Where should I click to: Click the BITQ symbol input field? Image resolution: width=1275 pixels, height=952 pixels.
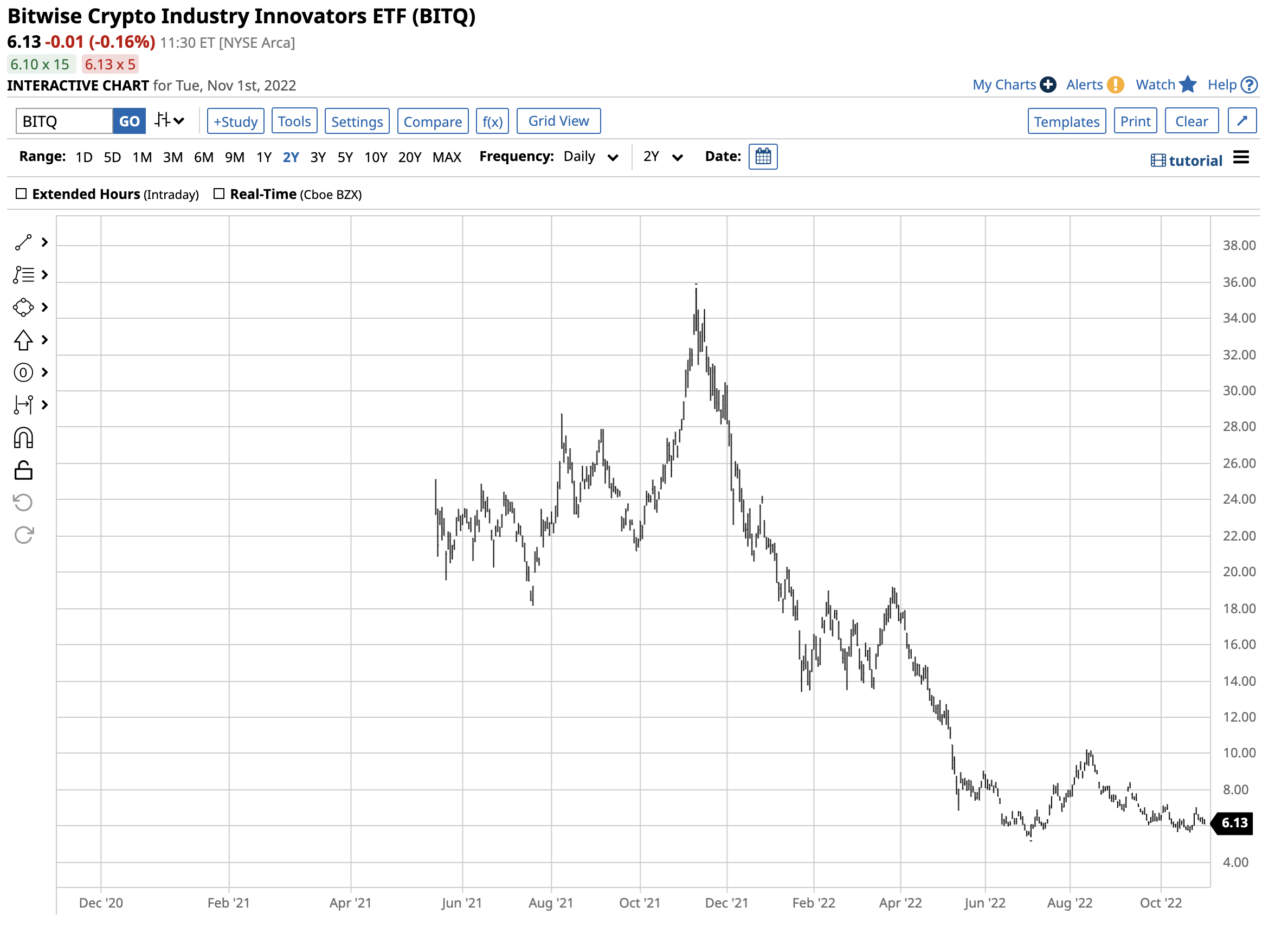(64, 121)
